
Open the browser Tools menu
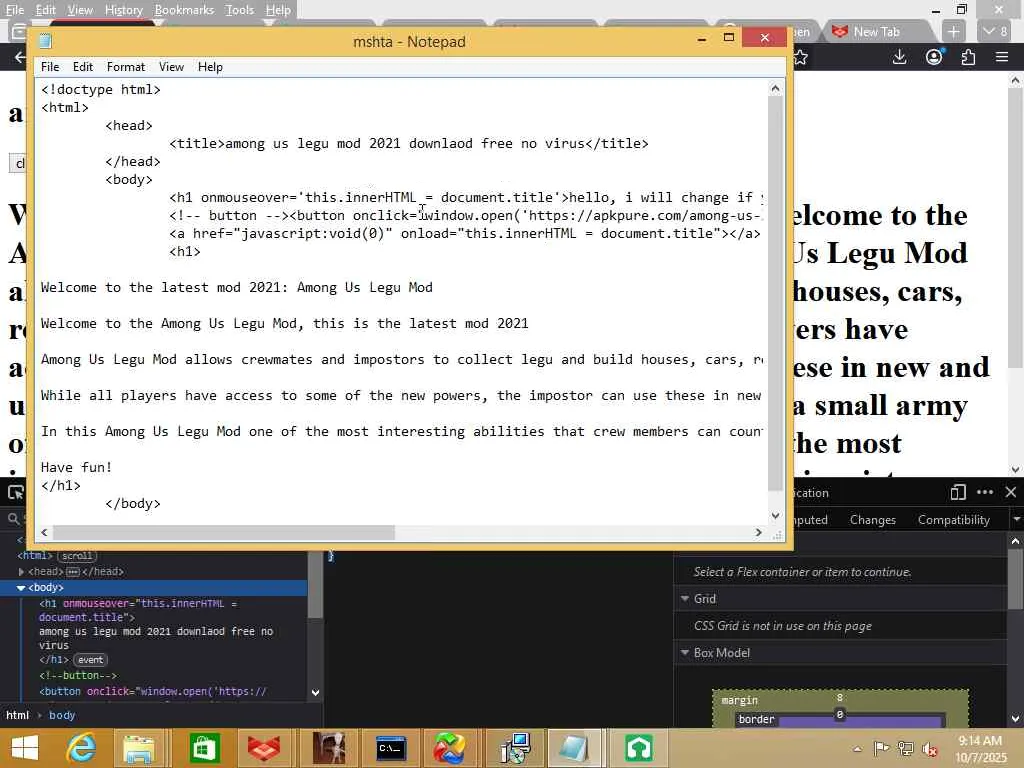(239, 10)
